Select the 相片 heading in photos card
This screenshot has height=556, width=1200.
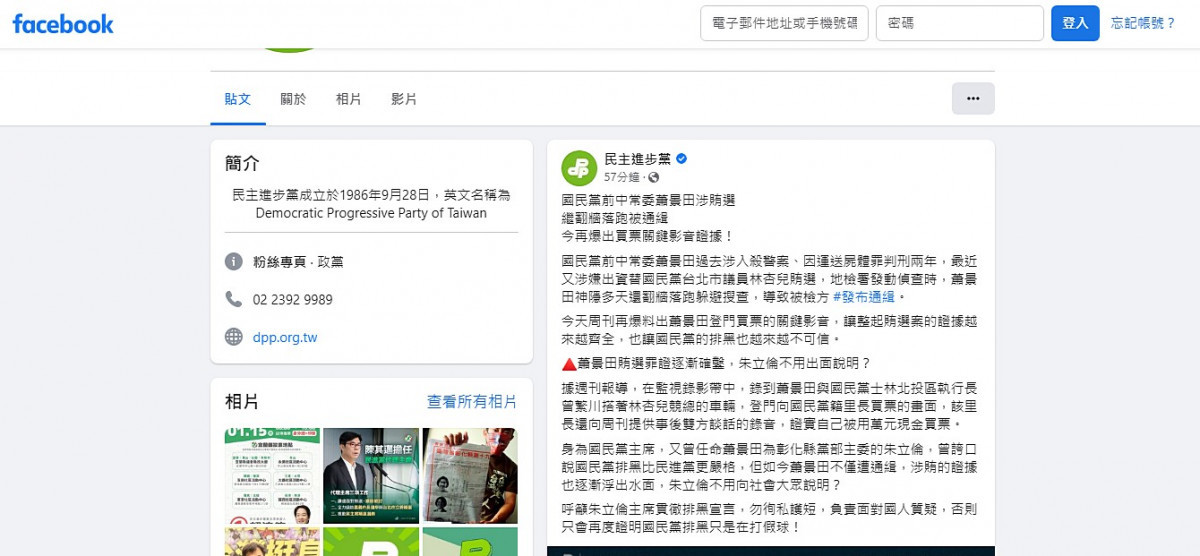pyautogui.click(x=242, y=402)
